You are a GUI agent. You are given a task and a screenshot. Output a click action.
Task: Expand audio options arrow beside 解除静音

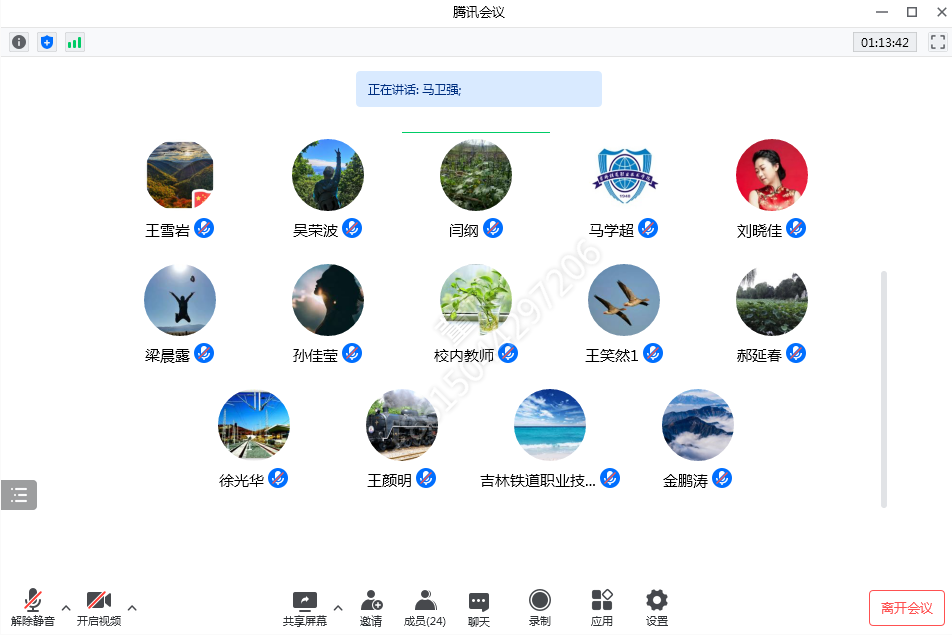tap(66, 607)
